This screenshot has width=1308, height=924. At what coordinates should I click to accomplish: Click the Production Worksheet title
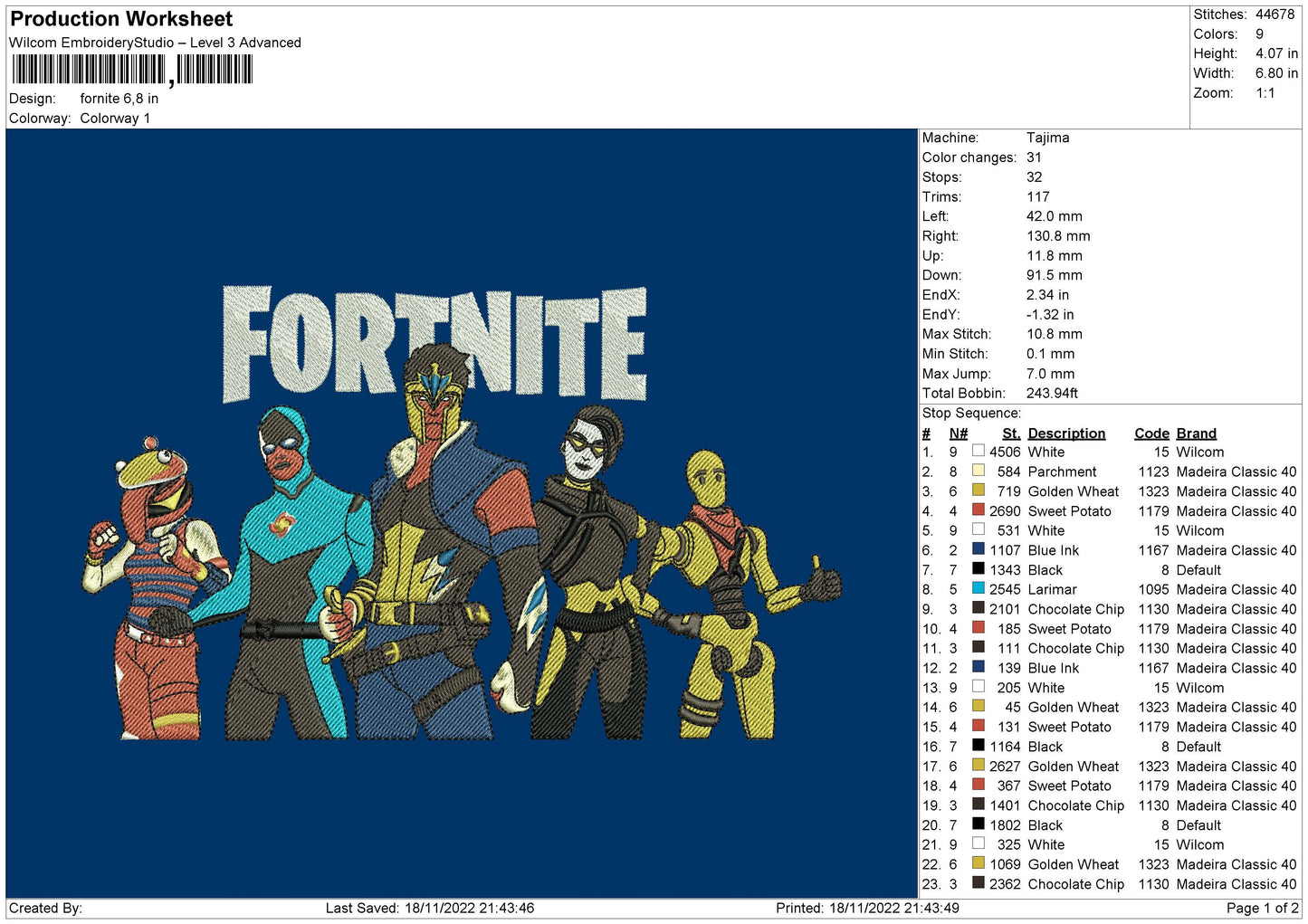121,19
